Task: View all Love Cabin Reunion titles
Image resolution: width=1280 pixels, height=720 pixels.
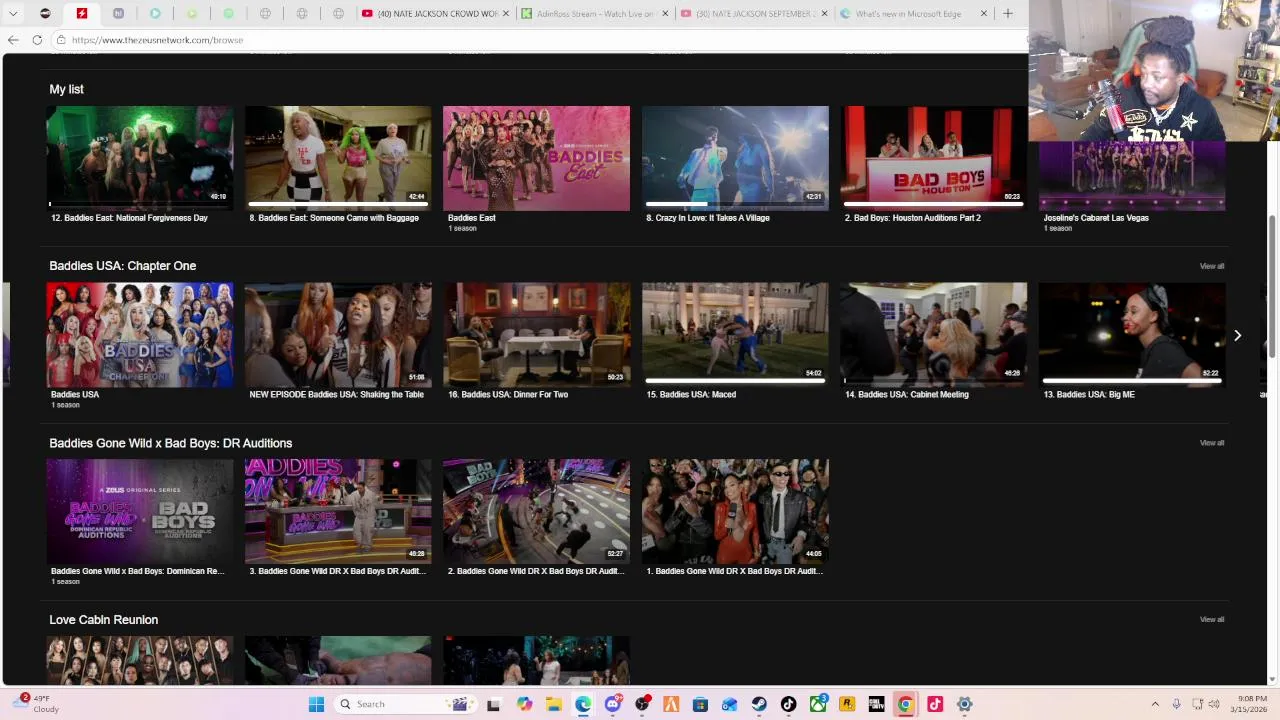Action: click(1211, 620)
